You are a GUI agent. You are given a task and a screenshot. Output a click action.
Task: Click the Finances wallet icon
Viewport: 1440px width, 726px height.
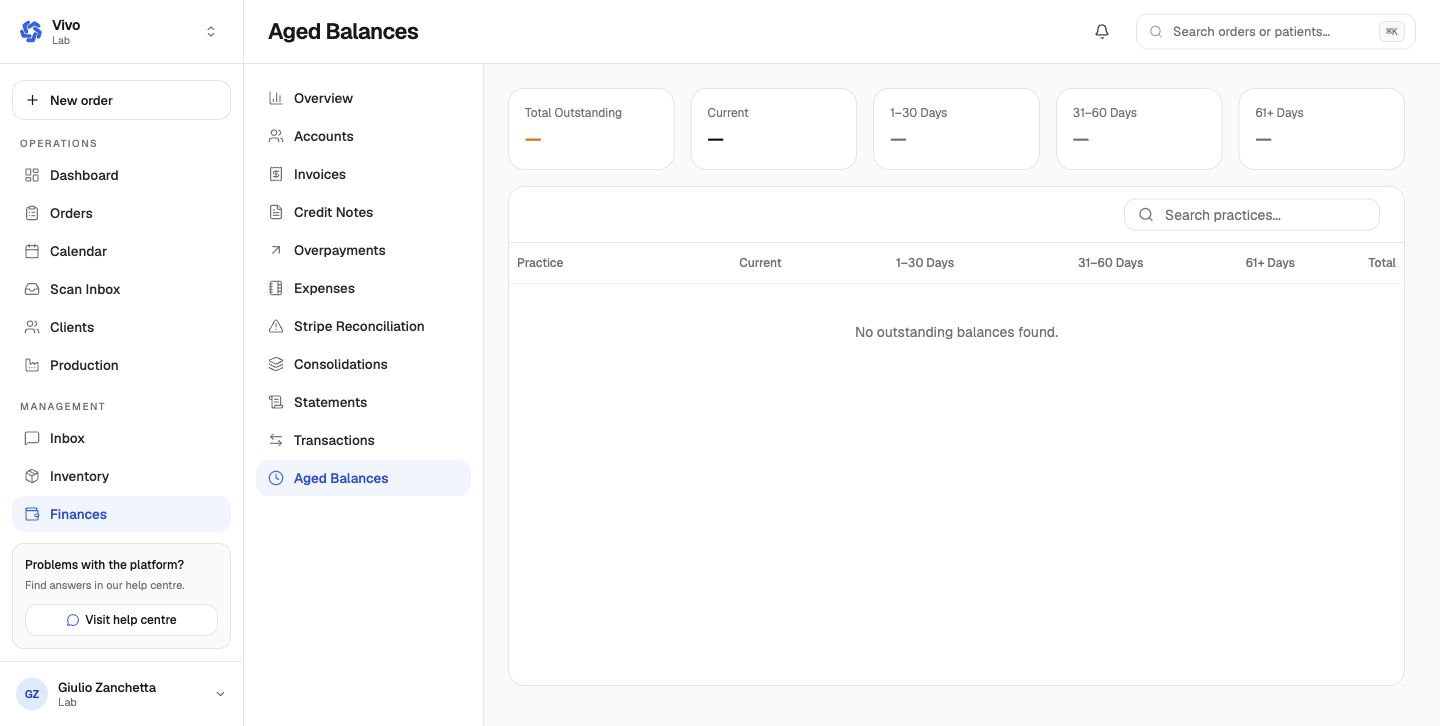point(32,514)
